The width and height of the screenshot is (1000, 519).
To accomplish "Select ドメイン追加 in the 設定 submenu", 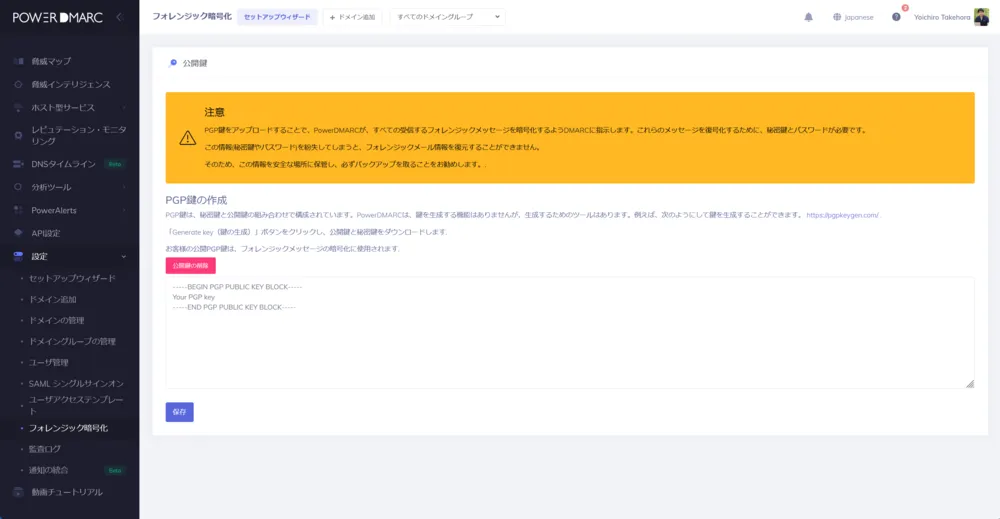I will (x=52, y=299).
